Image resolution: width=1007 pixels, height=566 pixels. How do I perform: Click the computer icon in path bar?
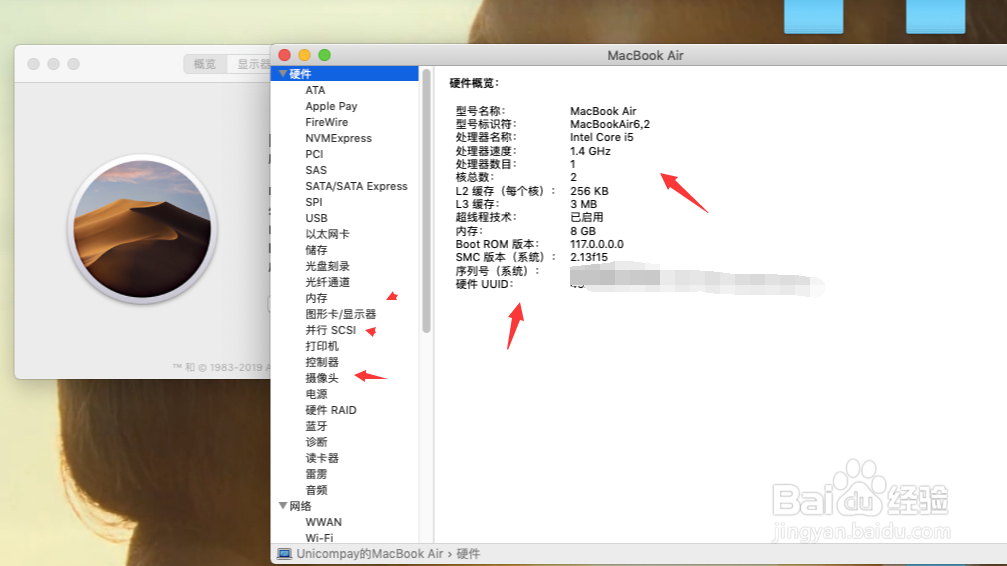pyautogui.click(x=284, y=554)
